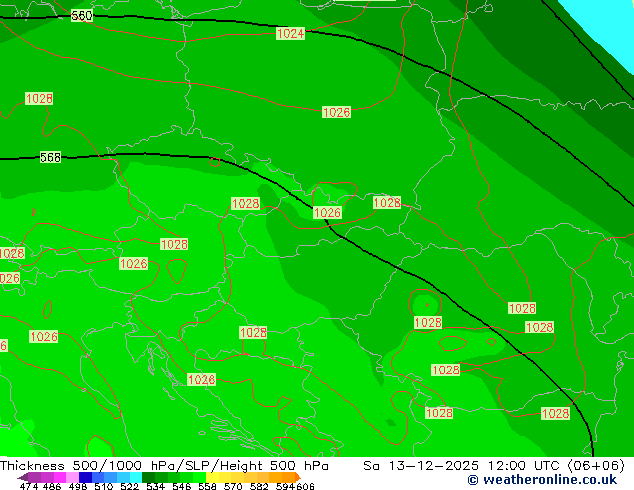
Task: Click the legend value 510
Action: click(104, 486)
